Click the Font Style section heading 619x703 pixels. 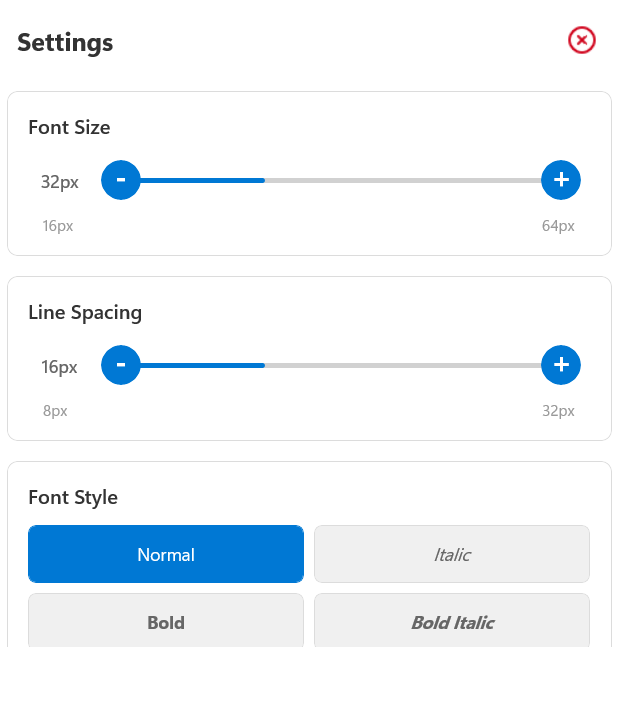(x=73, y=497)
